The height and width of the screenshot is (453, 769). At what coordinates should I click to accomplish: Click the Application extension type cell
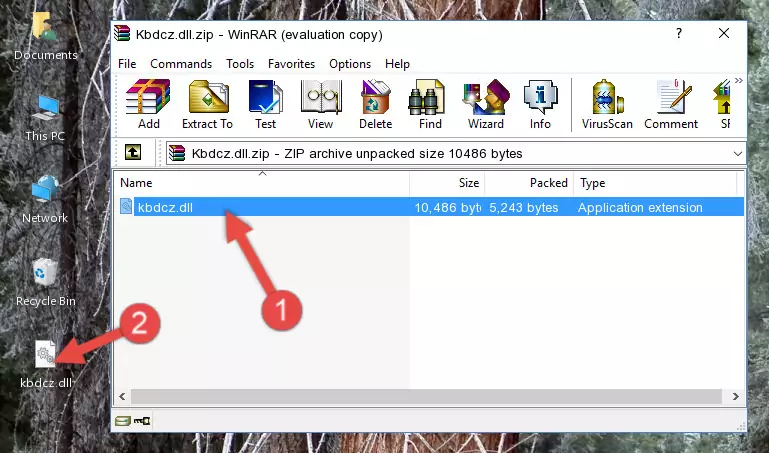point(640,208)
